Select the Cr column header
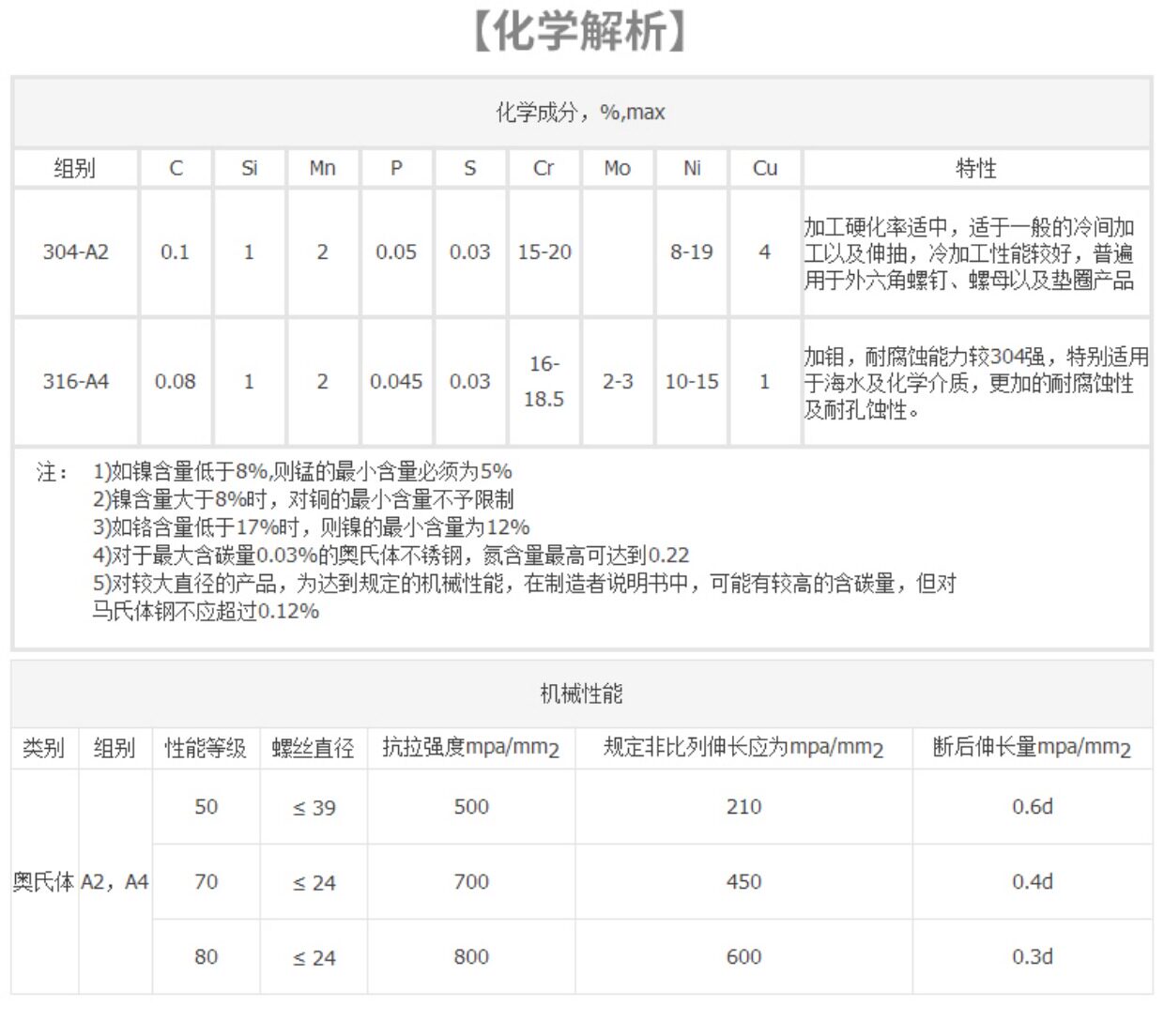 [544, 169]
